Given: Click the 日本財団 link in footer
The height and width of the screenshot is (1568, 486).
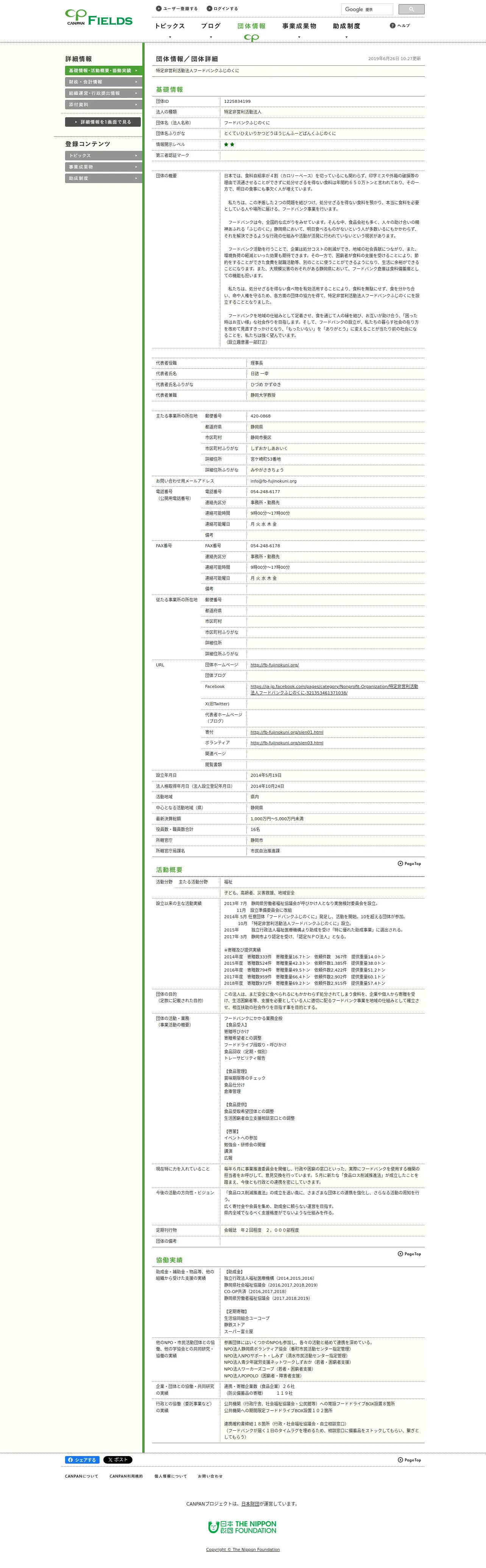Looking at the screenshot, I should click(250, 1503).
